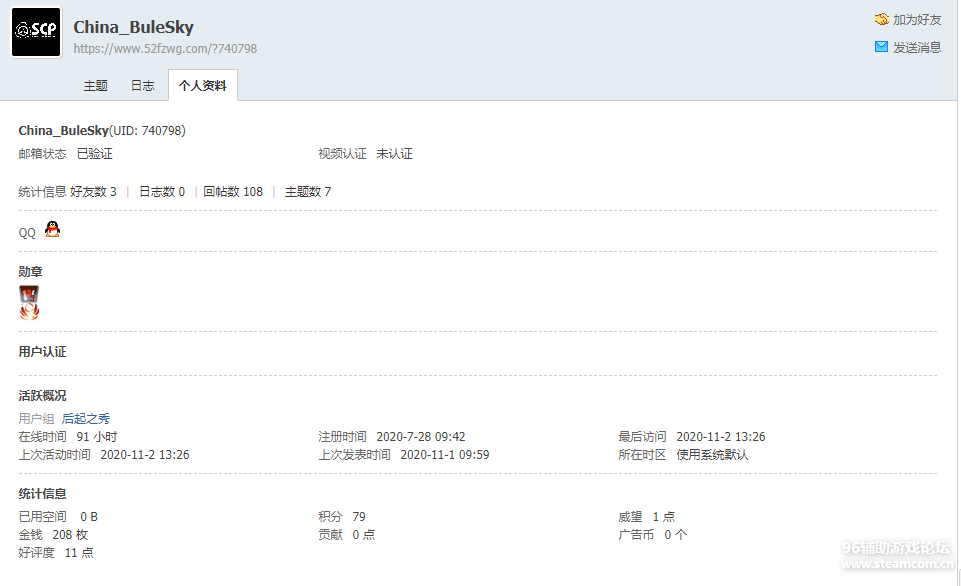
Task: Switch to the 日志 tab
Action: pos(142,86)
